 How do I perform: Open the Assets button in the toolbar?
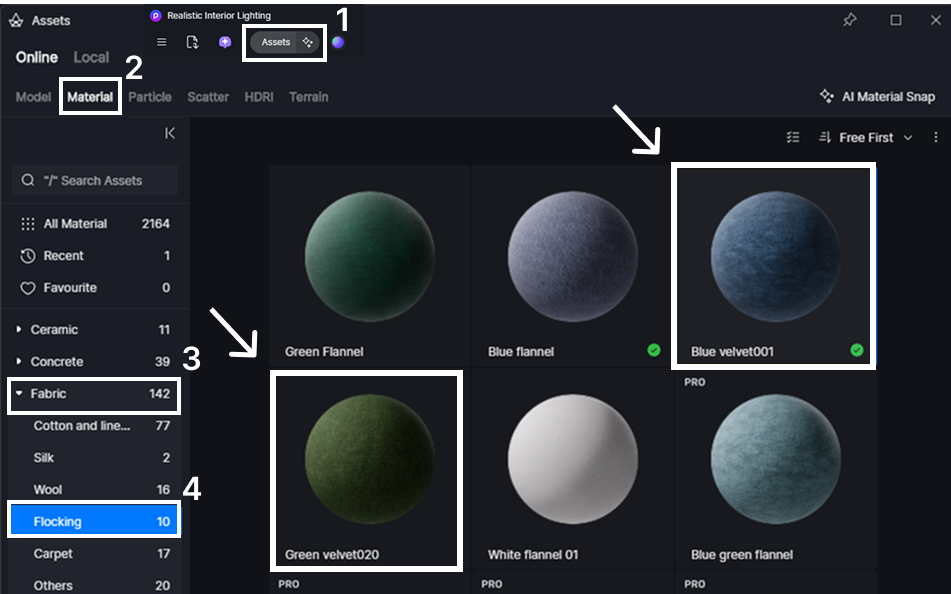pos(284,42)
